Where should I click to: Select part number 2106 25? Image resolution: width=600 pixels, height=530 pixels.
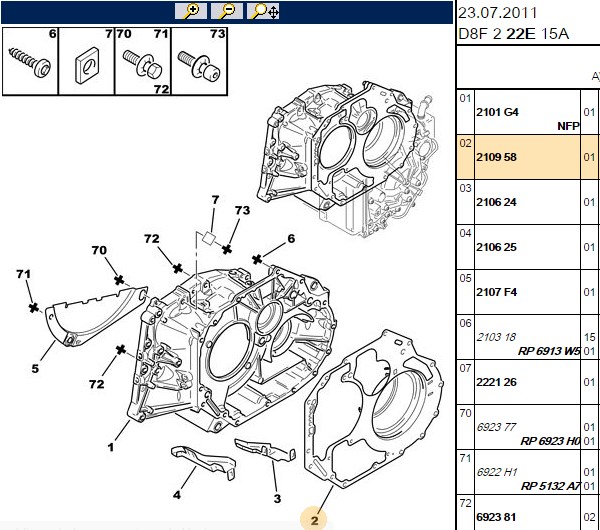tap(496, 247)
